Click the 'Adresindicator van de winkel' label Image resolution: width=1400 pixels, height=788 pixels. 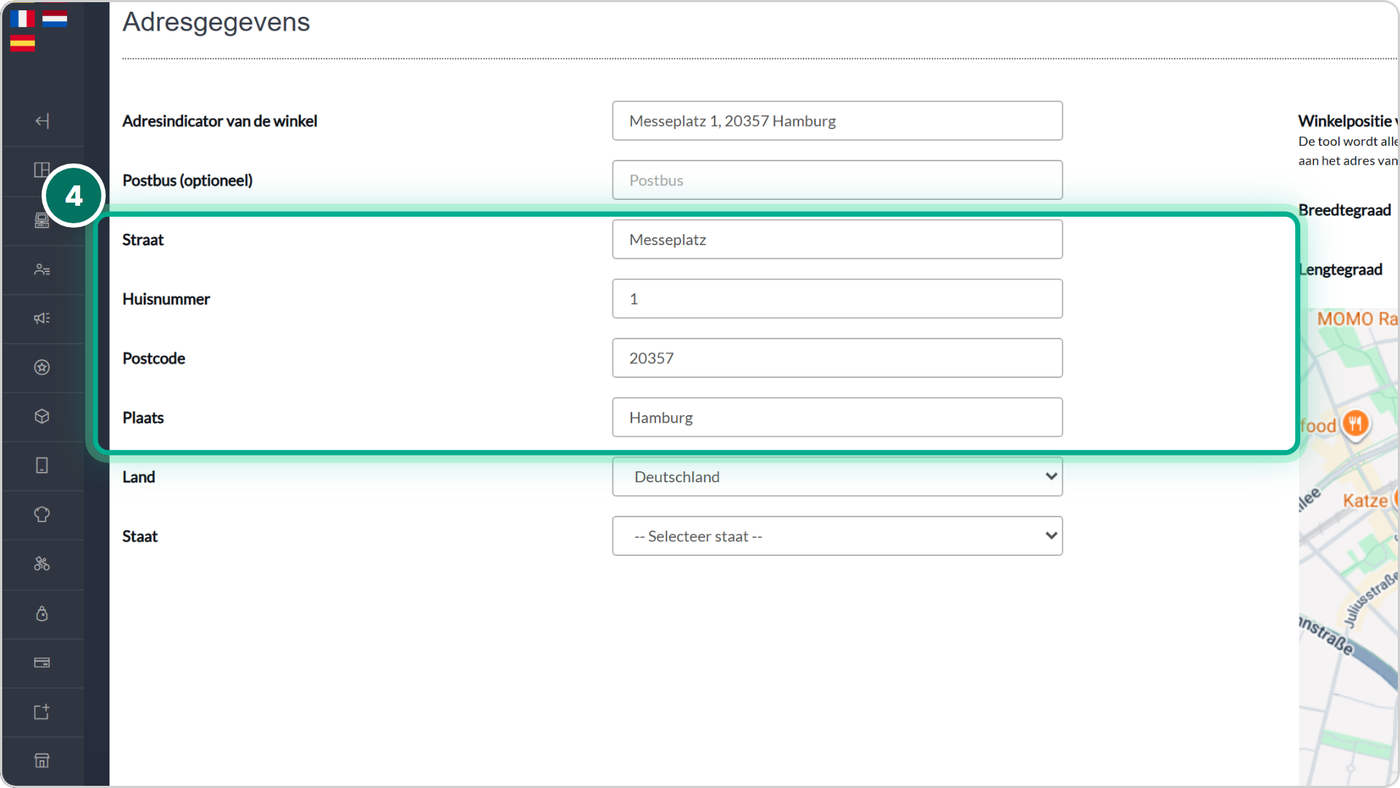[x=220, y=121]
